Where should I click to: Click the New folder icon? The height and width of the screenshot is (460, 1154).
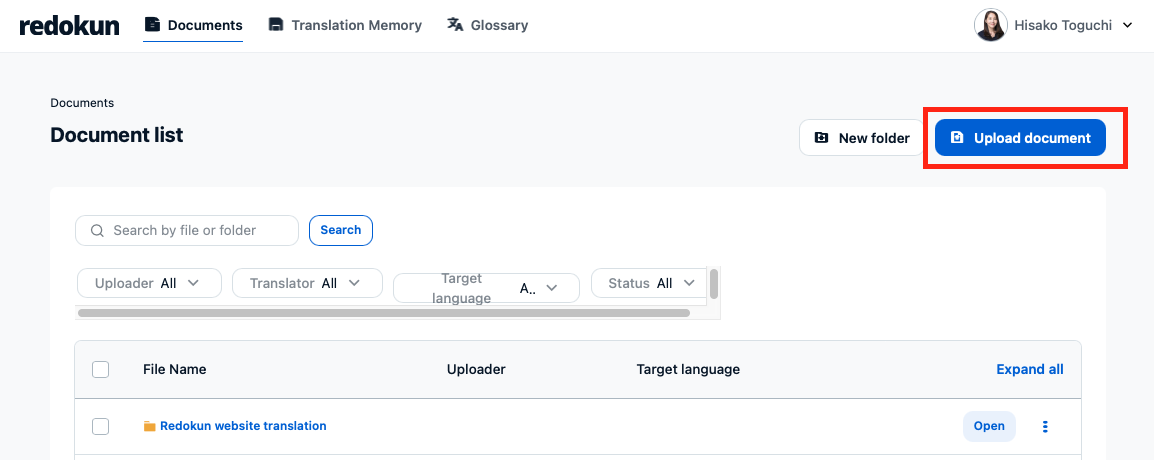tap(821, 138)
